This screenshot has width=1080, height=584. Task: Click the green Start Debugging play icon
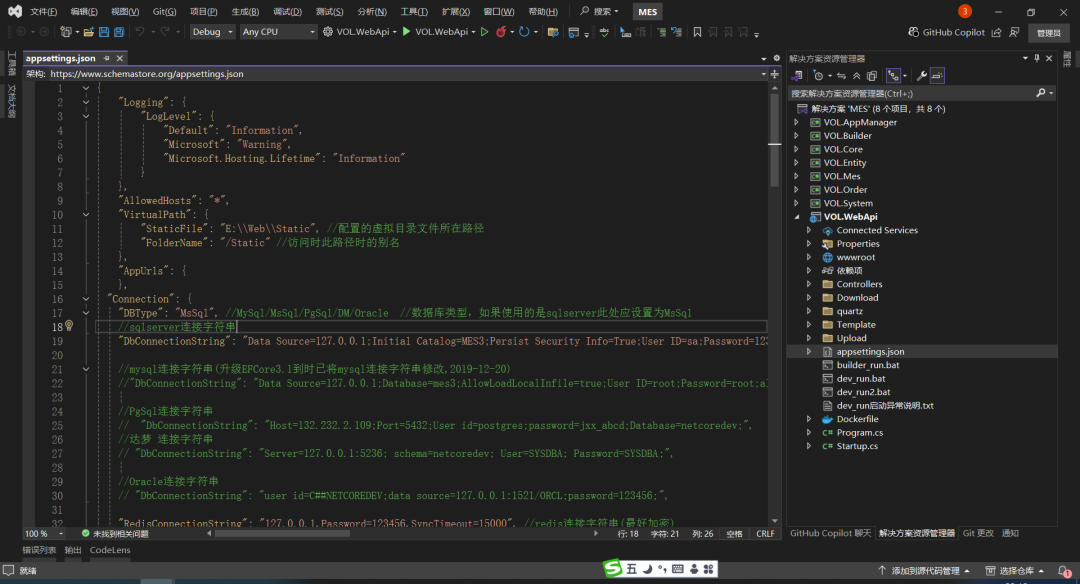tap(406, 32)
